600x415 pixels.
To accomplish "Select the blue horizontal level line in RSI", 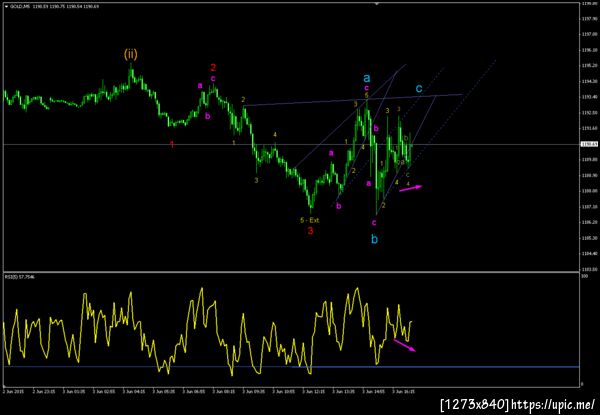I will pyautogui.click(x=291, y=367).
